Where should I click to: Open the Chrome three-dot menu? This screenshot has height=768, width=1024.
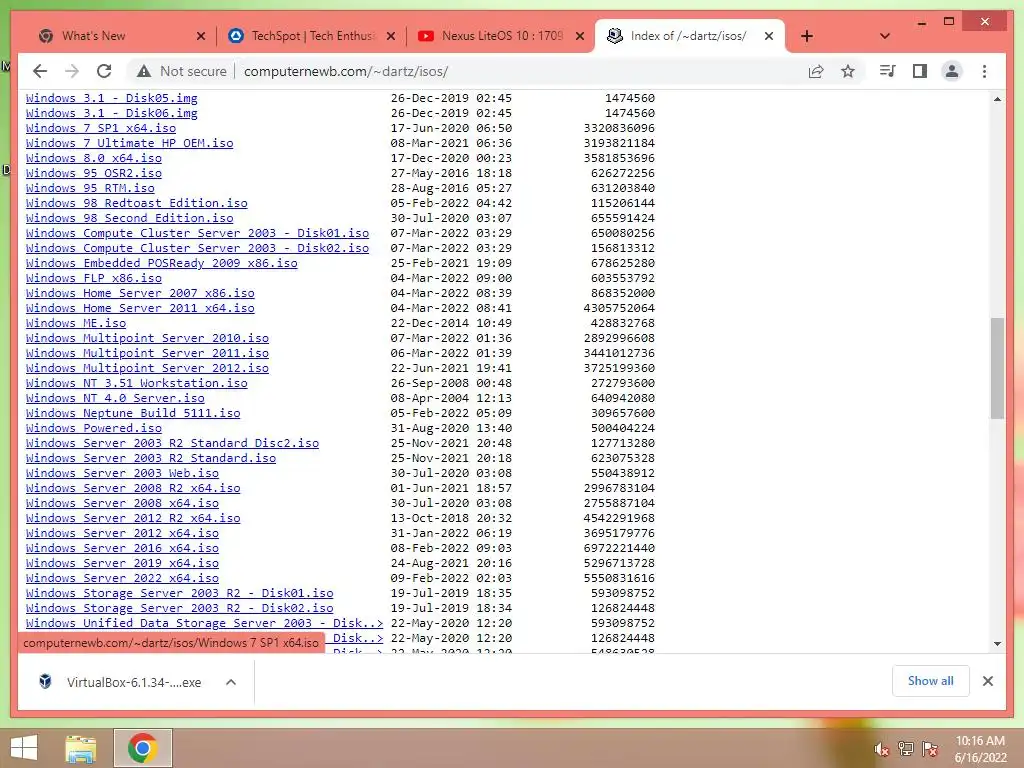coord(984,71)
